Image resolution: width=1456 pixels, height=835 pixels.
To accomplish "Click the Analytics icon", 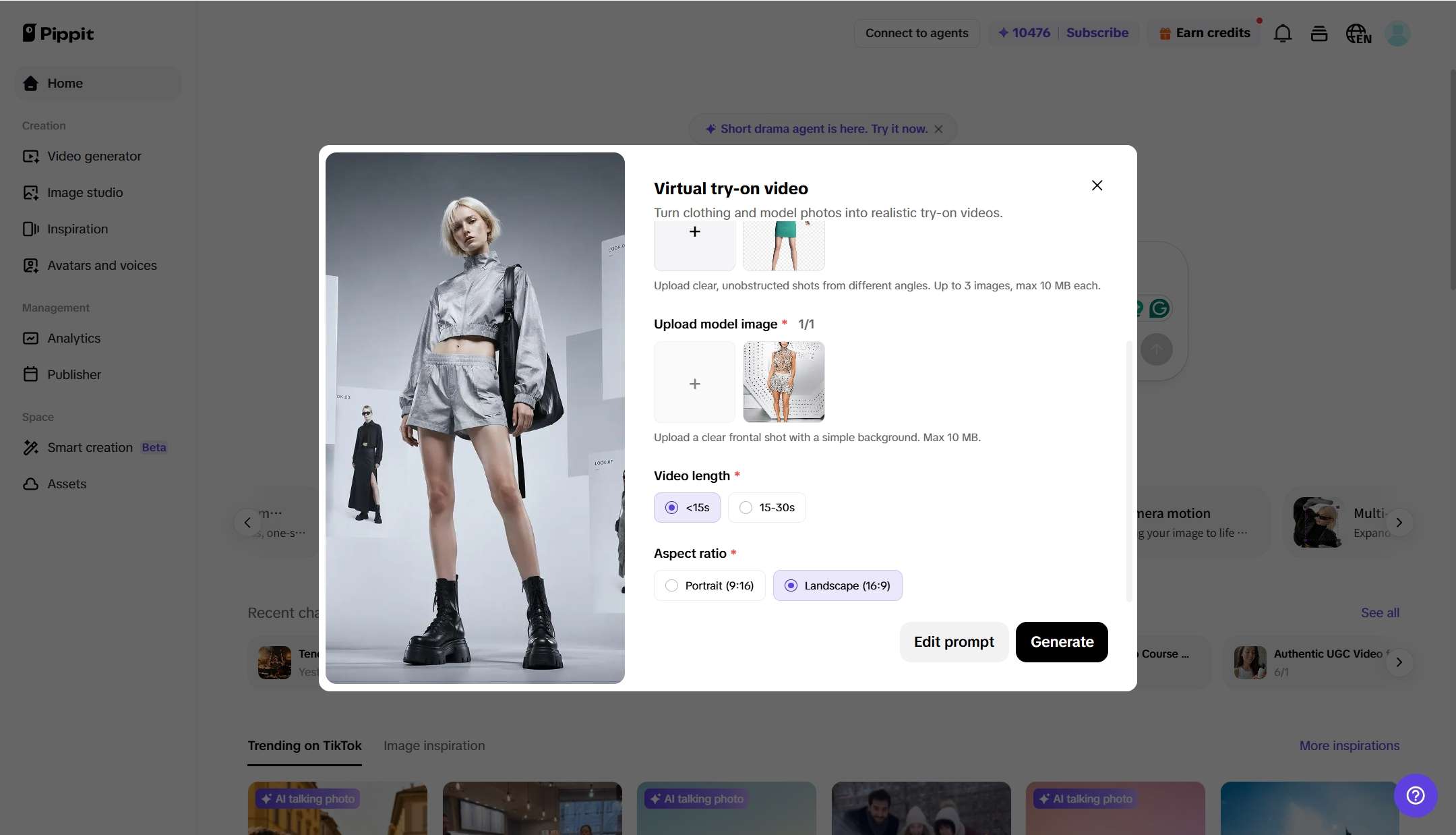I will pos(30,338).
